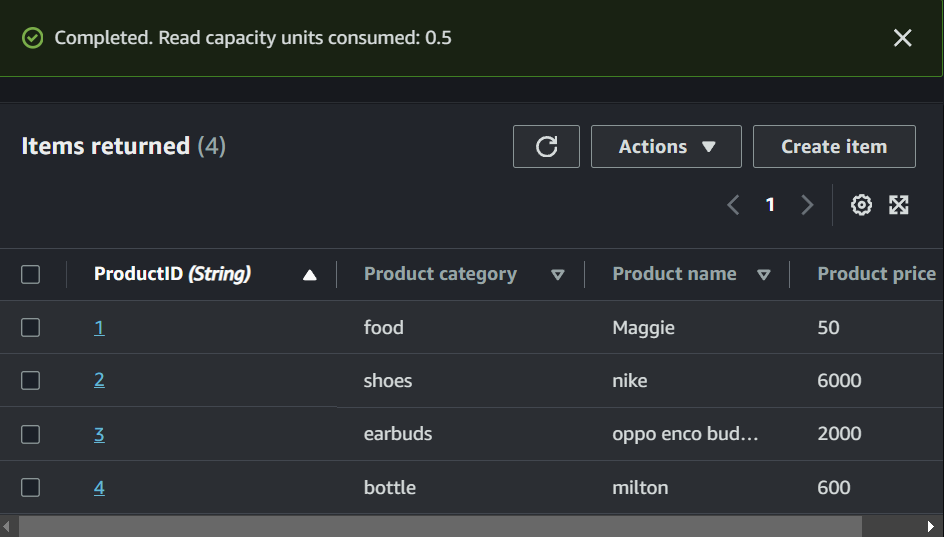Expand table to full screen icon
Screen dimensions: 944x537
pos(899,205)
